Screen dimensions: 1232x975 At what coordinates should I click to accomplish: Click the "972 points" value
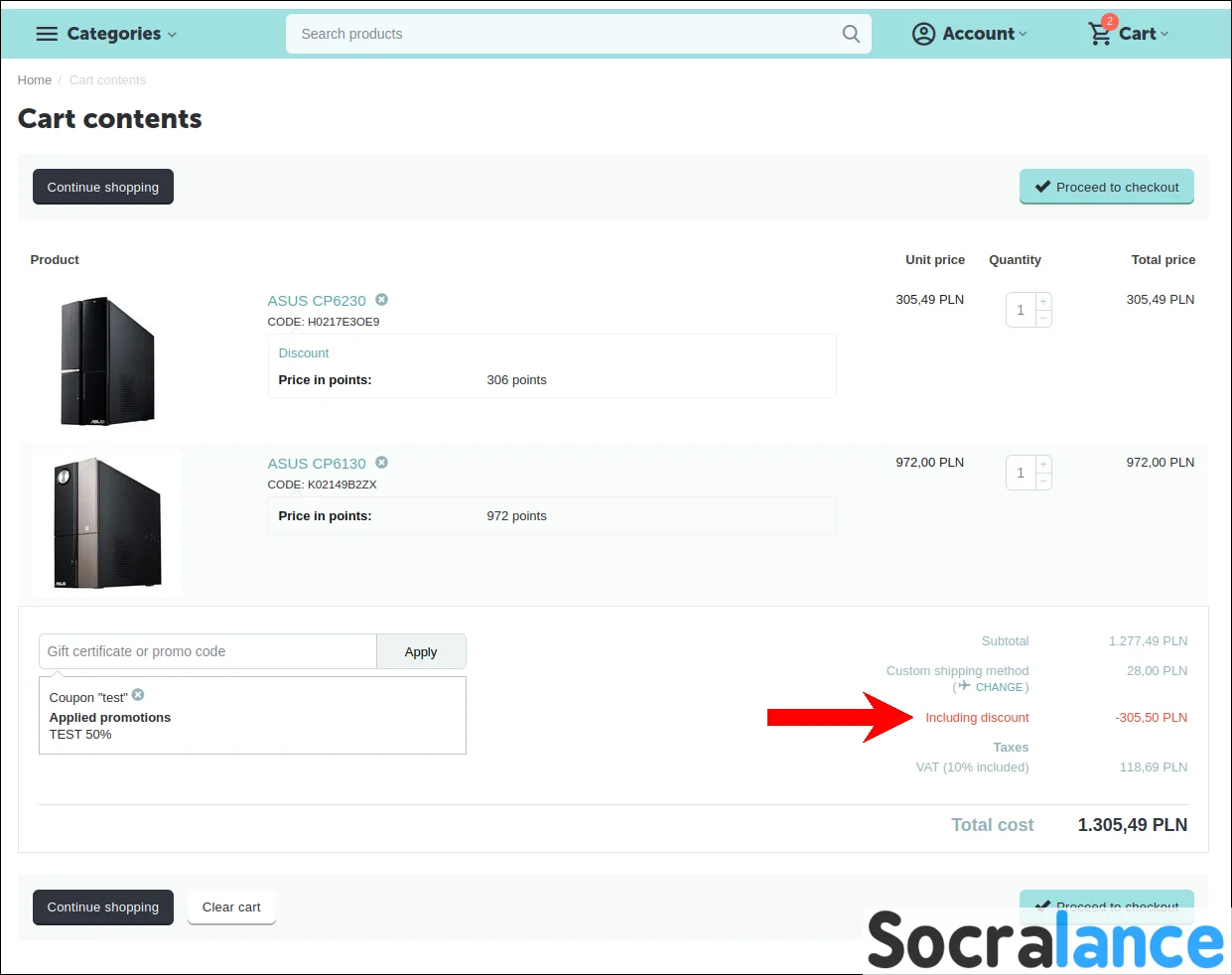coord(517,516)
